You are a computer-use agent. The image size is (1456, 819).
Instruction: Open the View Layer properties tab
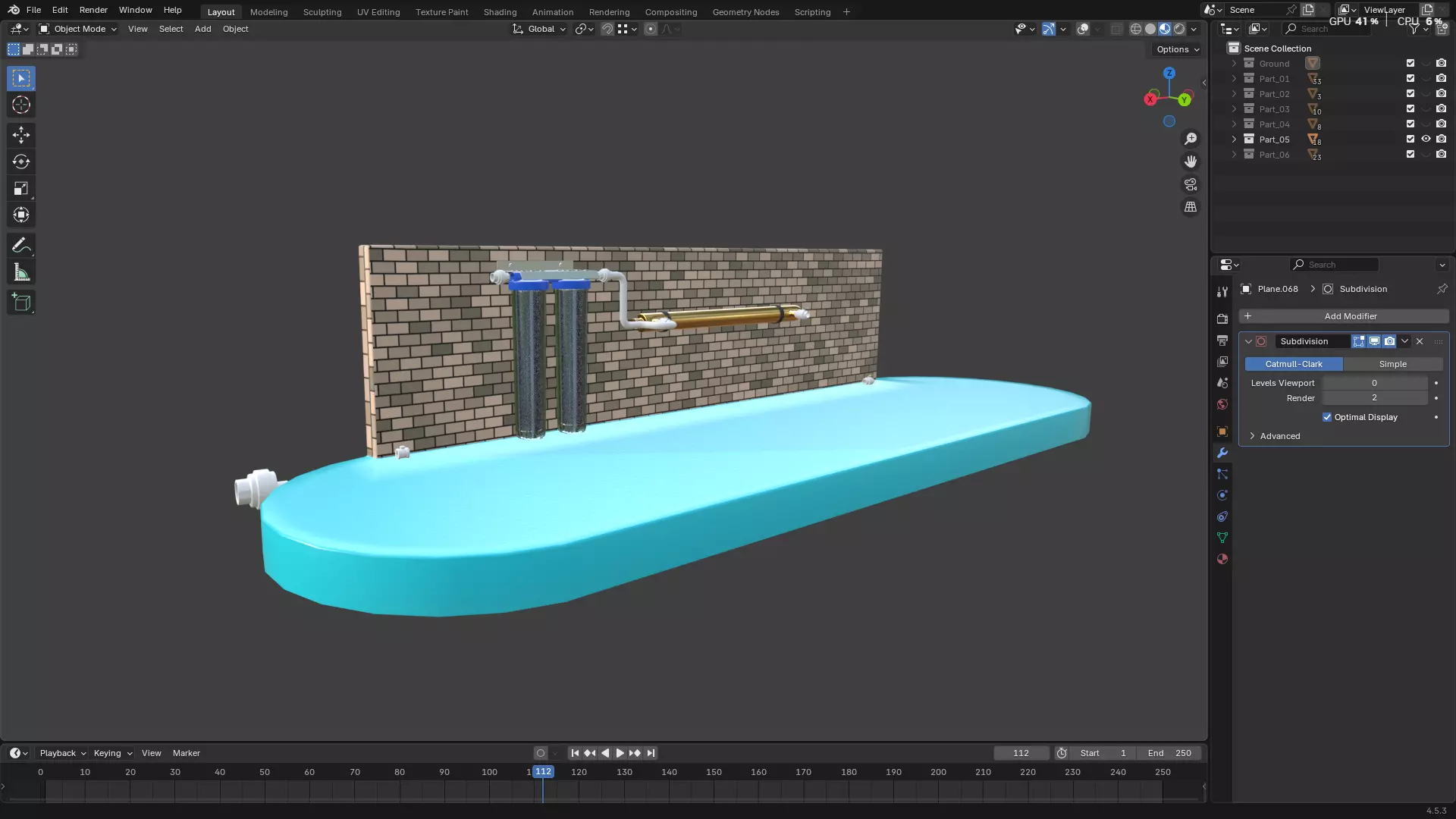(1222, 362)
